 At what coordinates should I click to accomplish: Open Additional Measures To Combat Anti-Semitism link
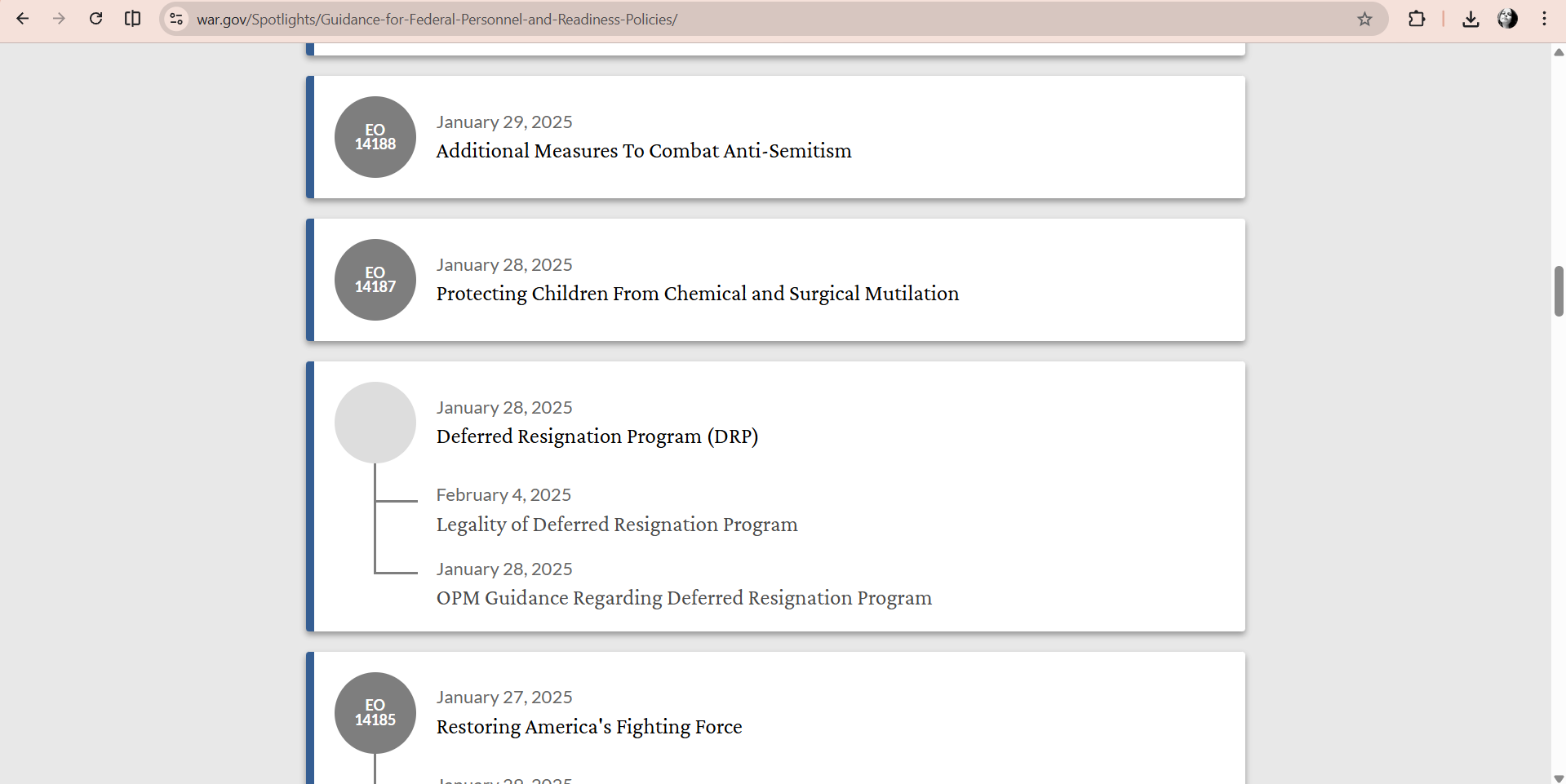click(x=643, y=151)
